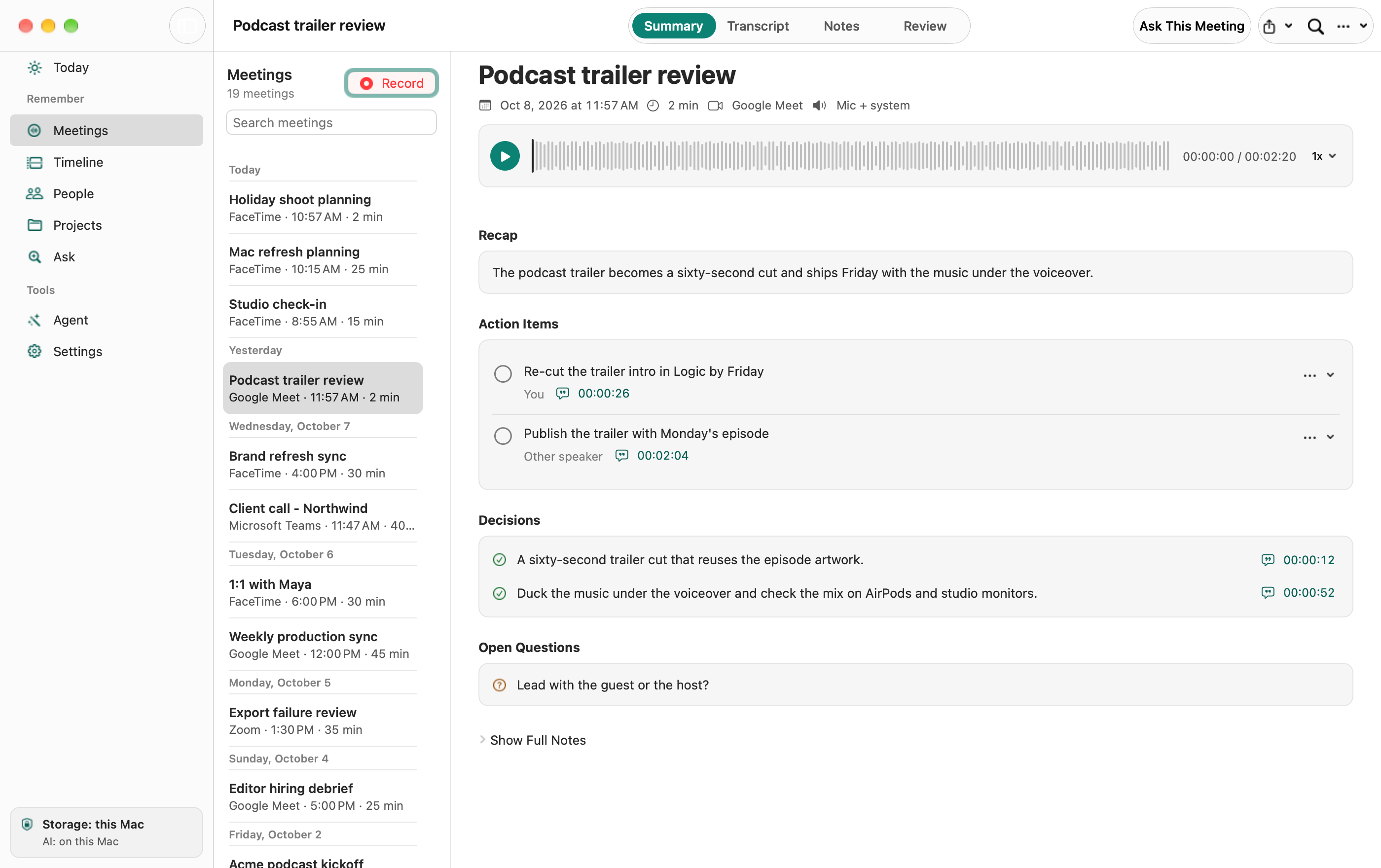Select Meetings in the sidebar
Screen dimensions: 1381x868
click(x=106, y=131)
